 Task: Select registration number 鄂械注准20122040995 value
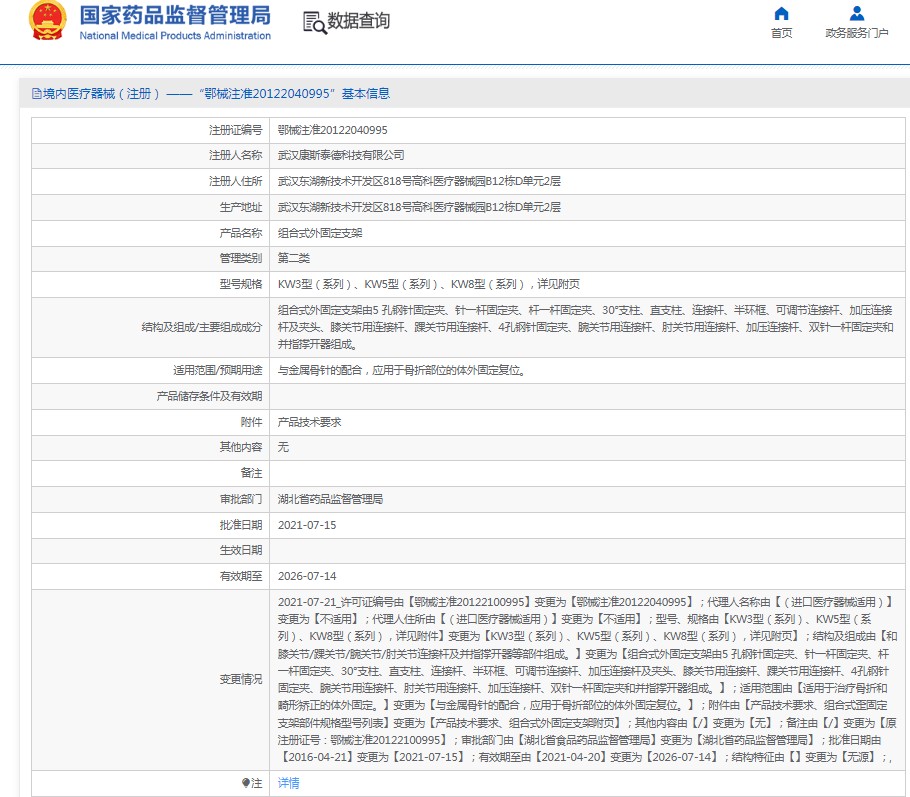point(333,130)
